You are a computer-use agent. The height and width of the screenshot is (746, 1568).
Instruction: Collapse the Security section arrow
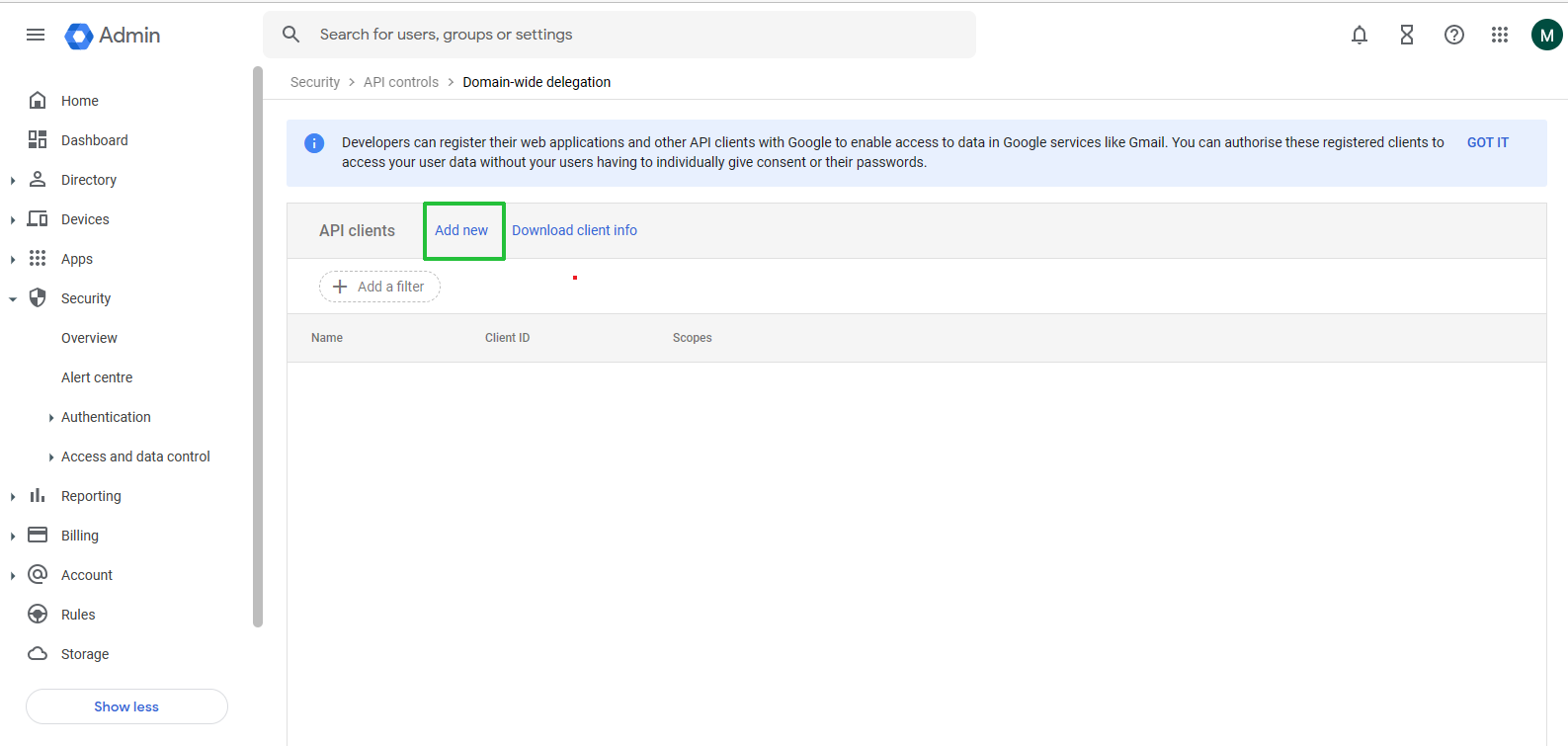coord(13,298)
